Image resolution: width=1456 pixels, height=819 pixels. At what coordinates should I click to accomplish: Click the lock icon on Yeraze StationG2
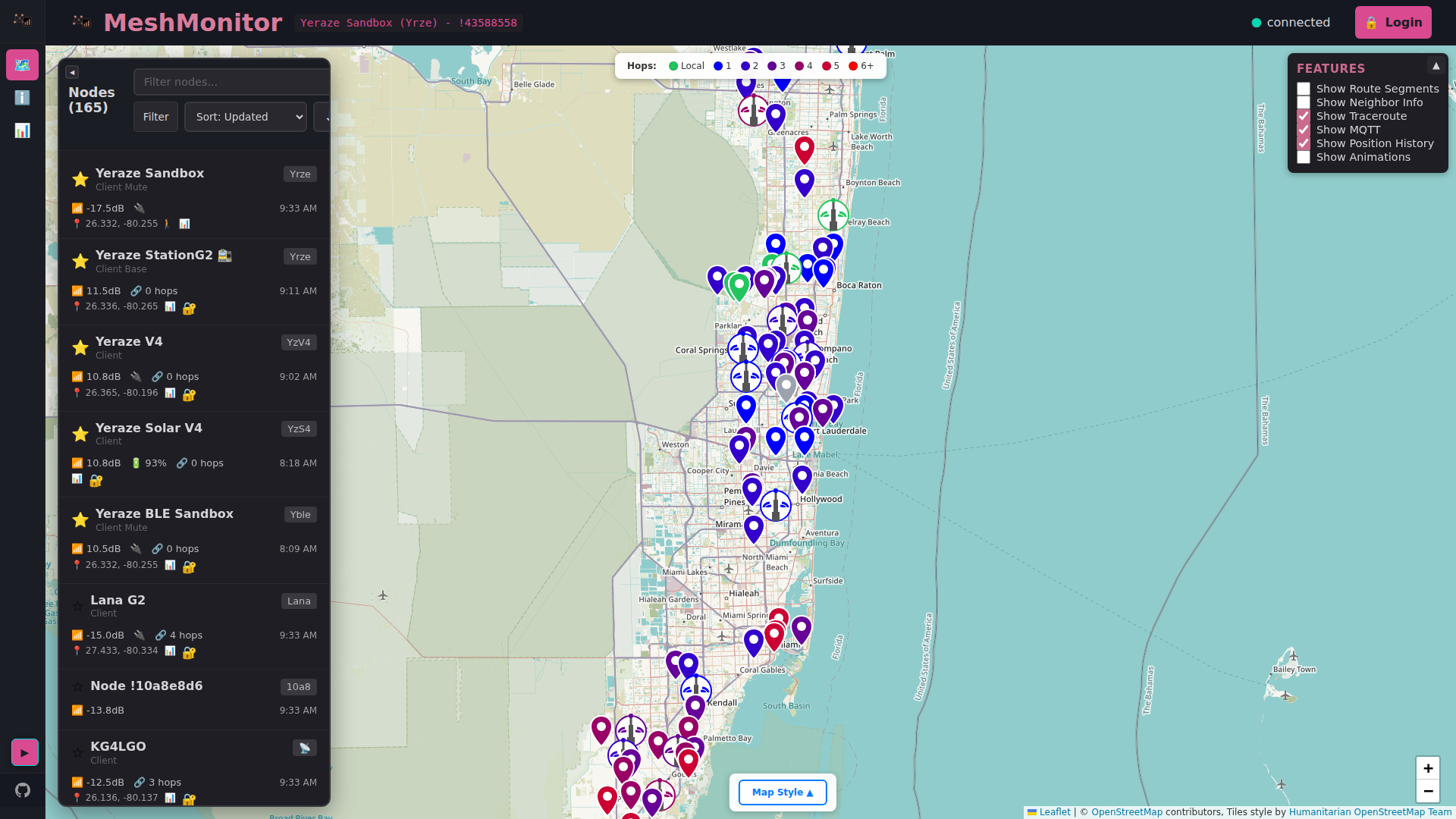tap(189, 308)
